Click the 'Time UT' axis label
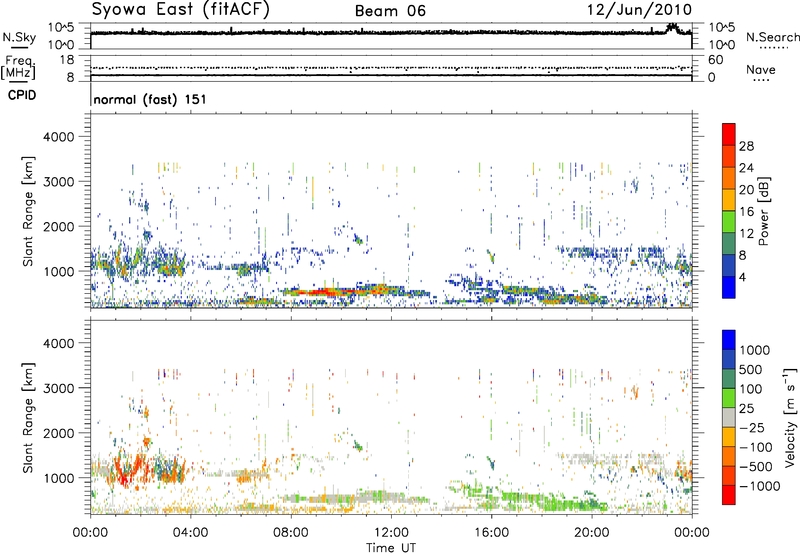 (391, 548)
